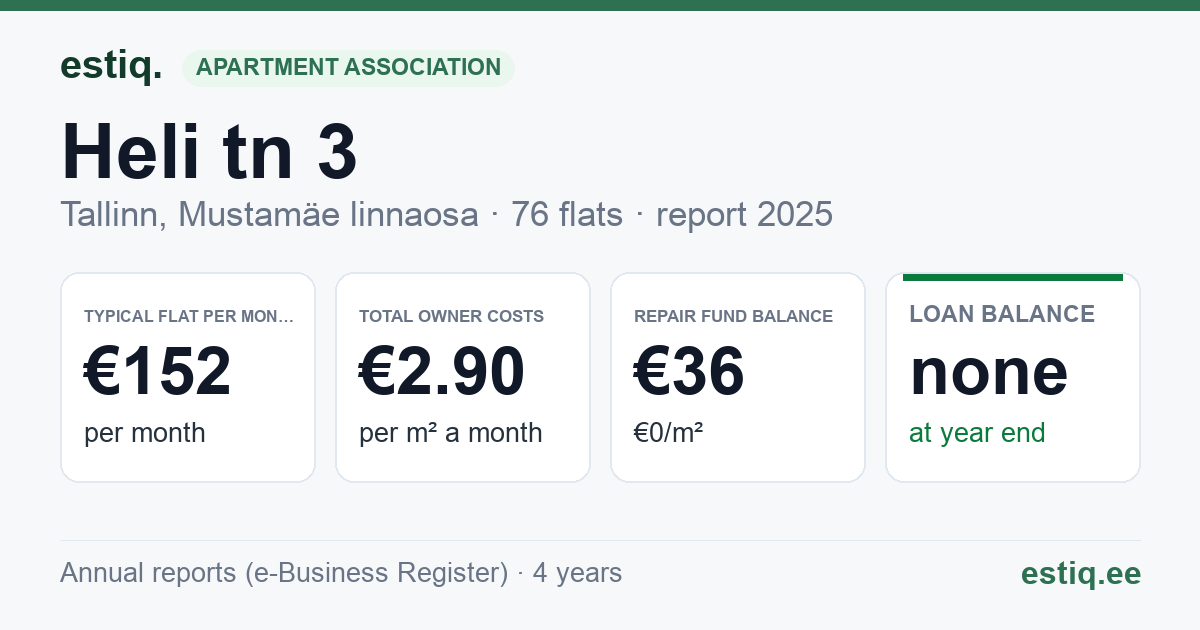Open the Total Owner Costs card
This screenshot has width=1200, height=630.
tap(463, 377)
